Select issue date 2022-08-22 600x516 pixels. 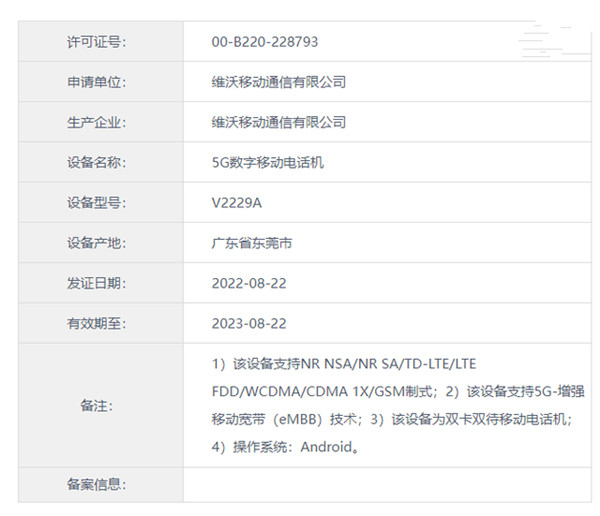[x=249, y=283]
